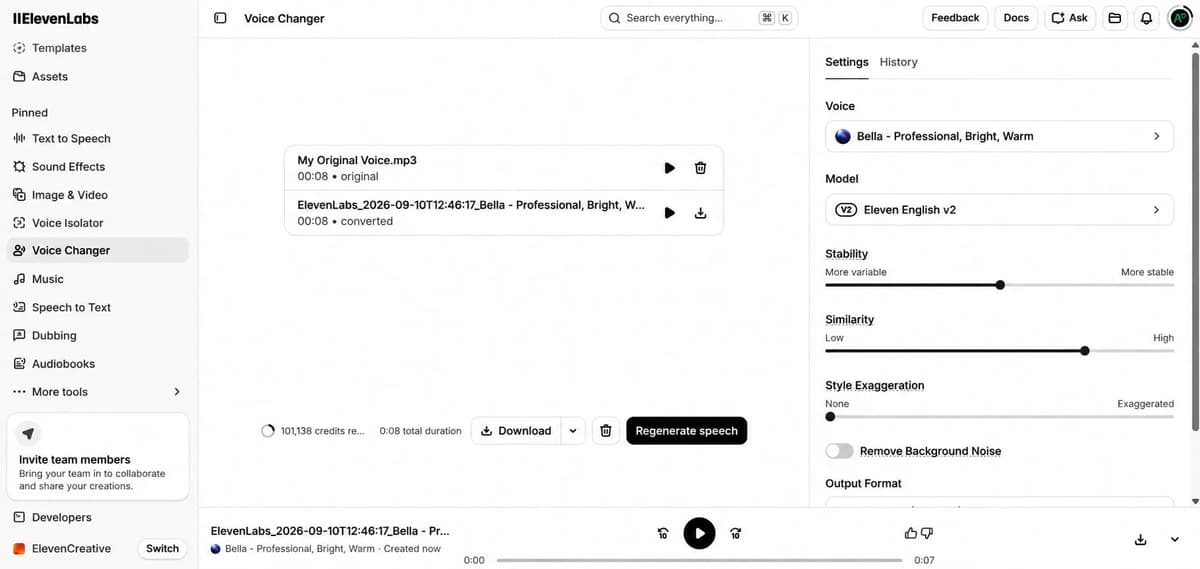Click the ElevenLabs logo
This screenshot has width=1200, height=569.
pos(55,18)
